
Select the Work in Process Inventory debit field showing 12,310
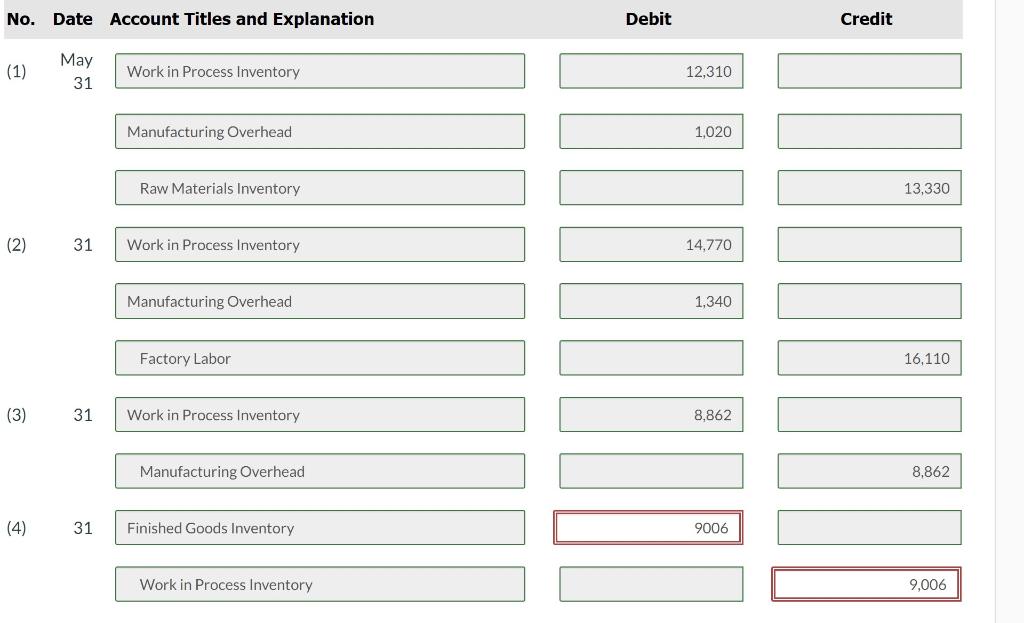[x=648, y=70]
